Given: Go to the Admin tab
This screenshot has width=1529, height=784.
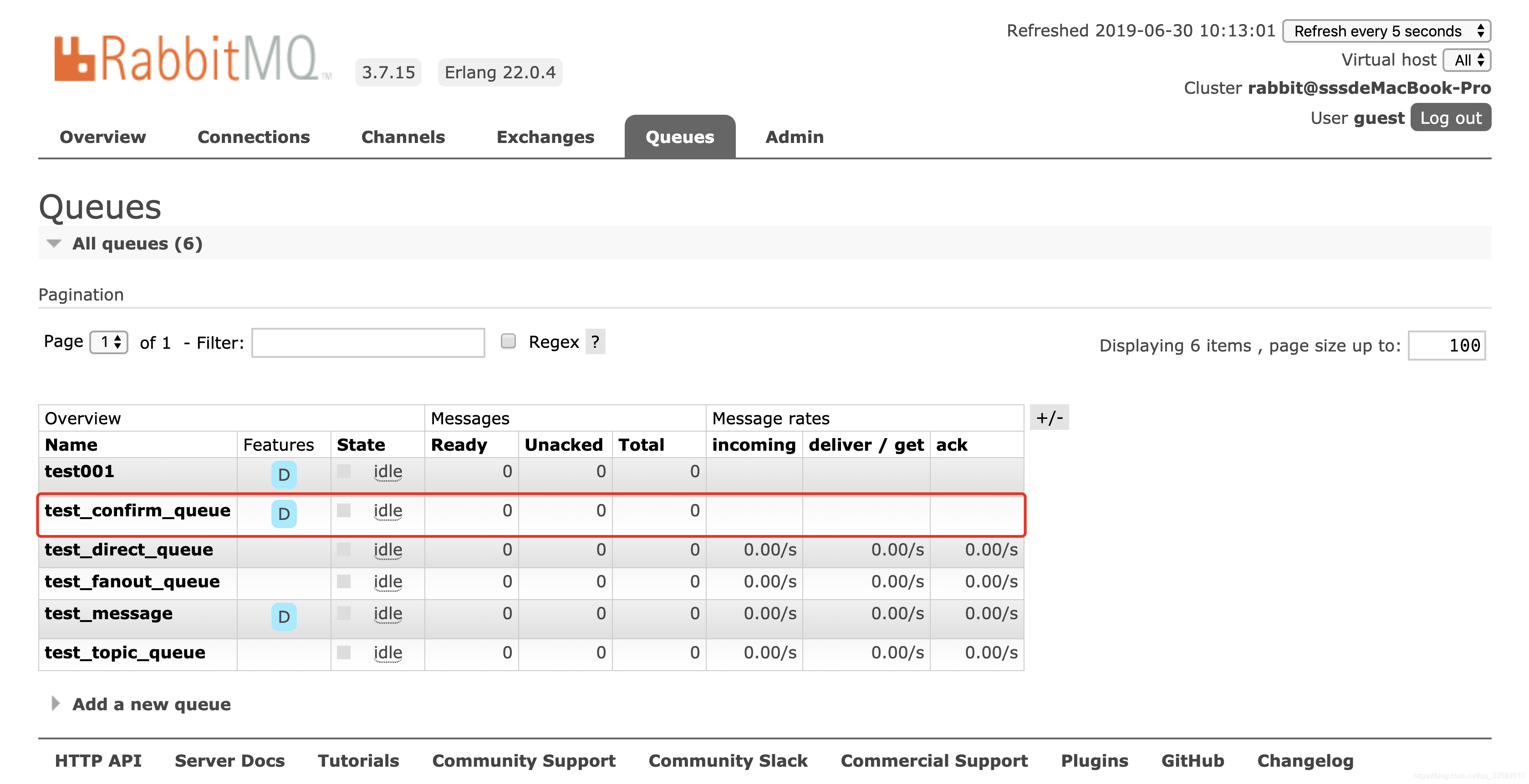Looking at the screenshot, I should tap(794, 137).
